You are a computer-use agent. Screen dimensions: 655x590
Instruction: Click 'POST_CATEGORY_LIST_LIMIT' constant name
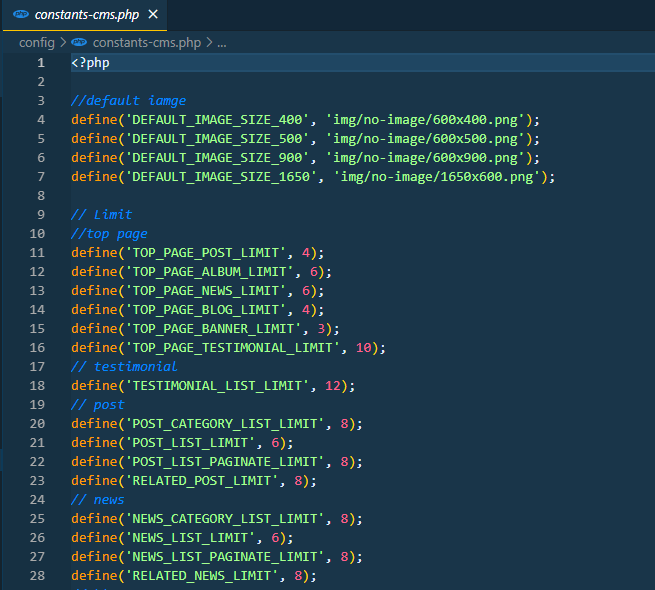(x=225, y=424)
